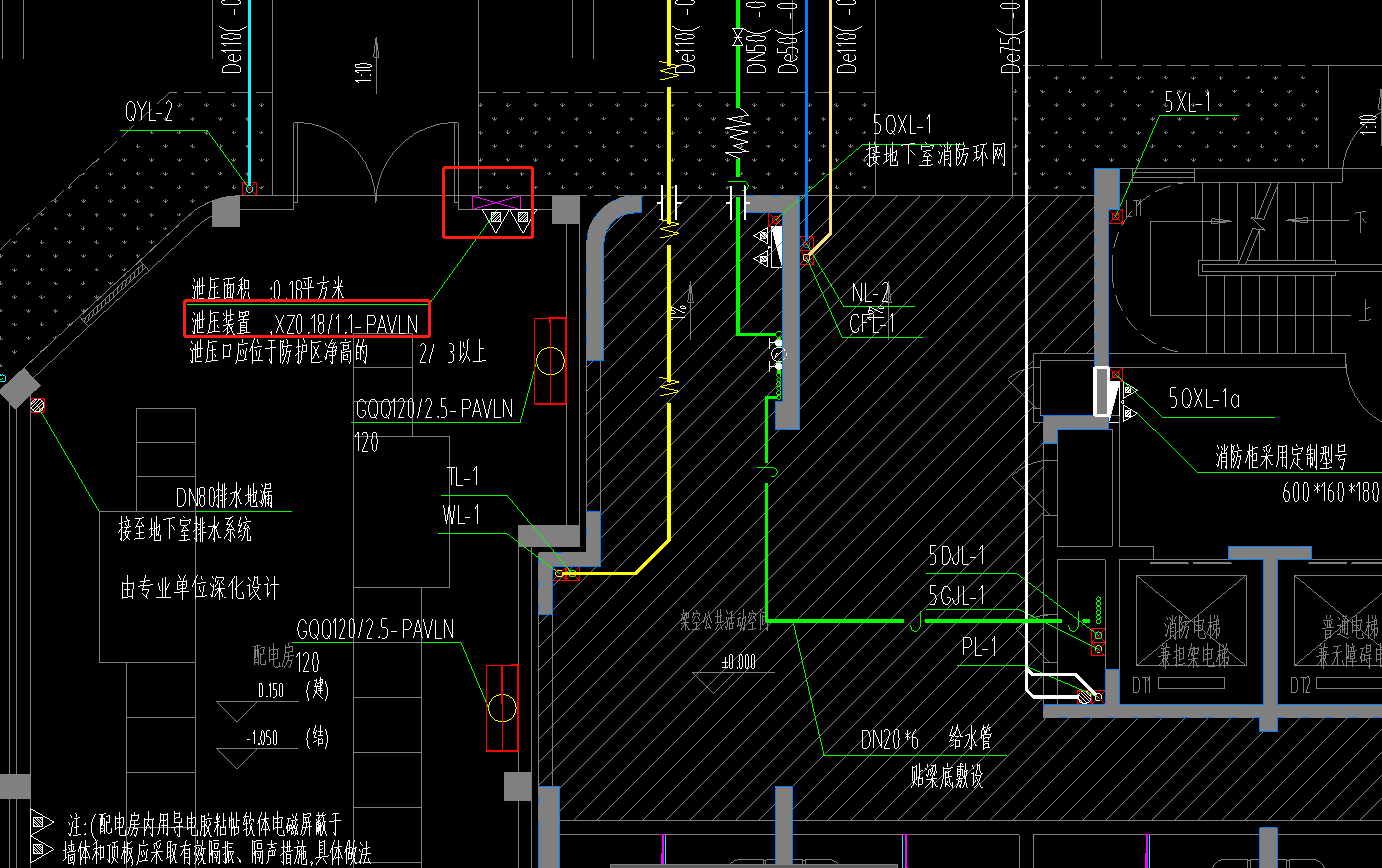Click the DT2 elevator tag
Viewport: 1382px width, 868px height.
(x=1300, y=685)
